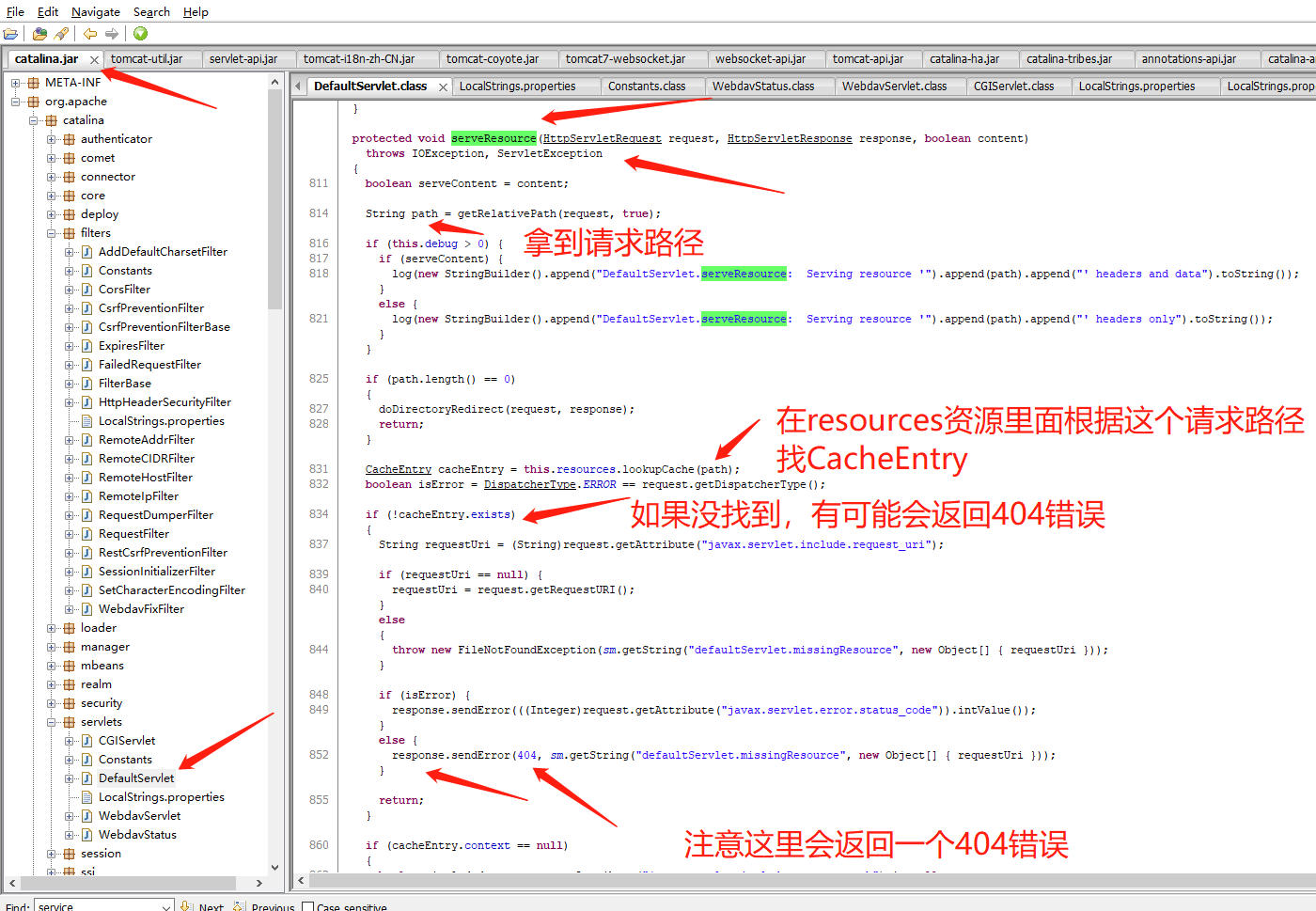Click the AddDefaultCharsetFilter class icon

pos(86,252)
